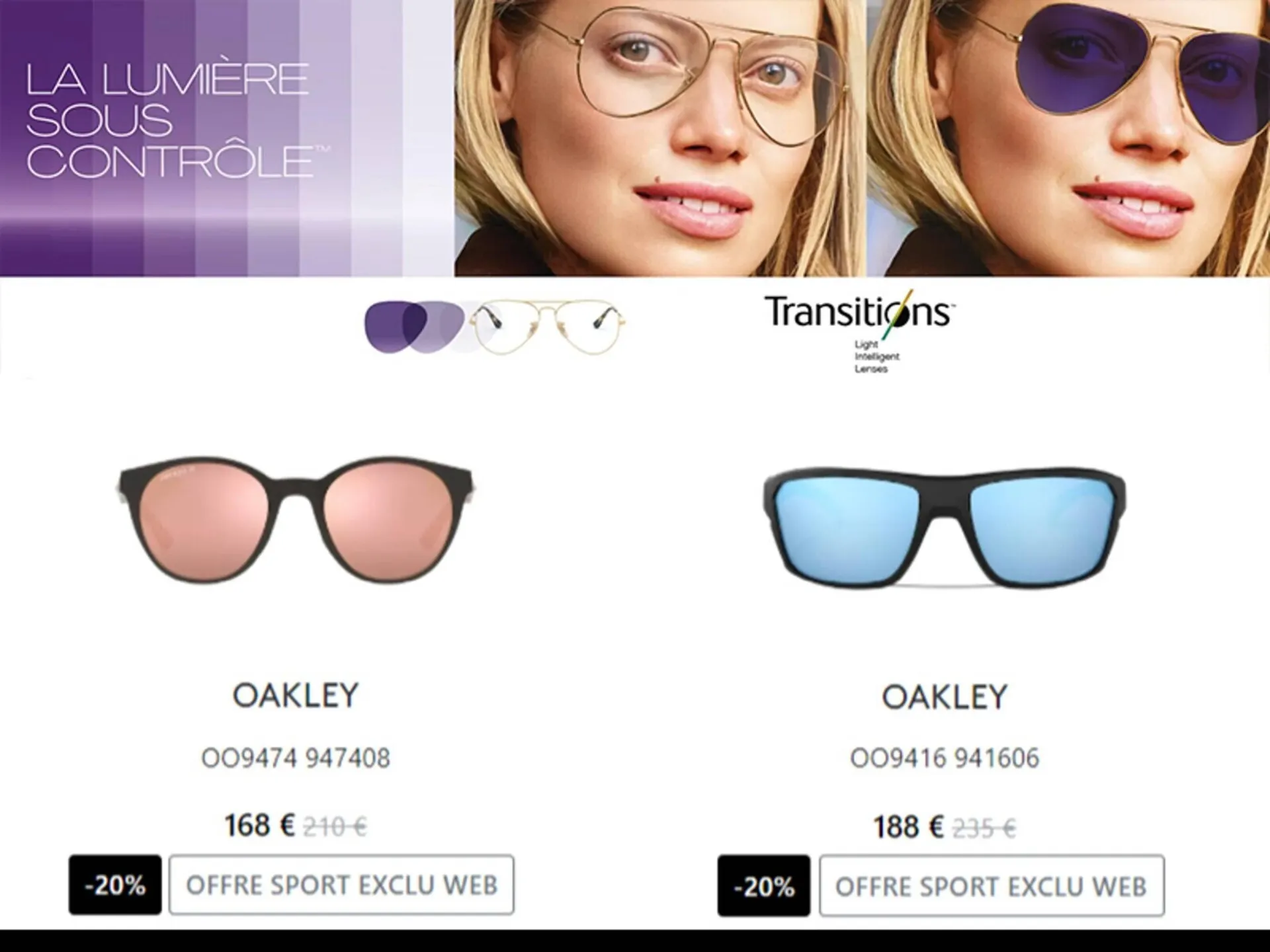Click the photo of woman with clear aviators
1270x952 pixels.
[x=659, y=138]
